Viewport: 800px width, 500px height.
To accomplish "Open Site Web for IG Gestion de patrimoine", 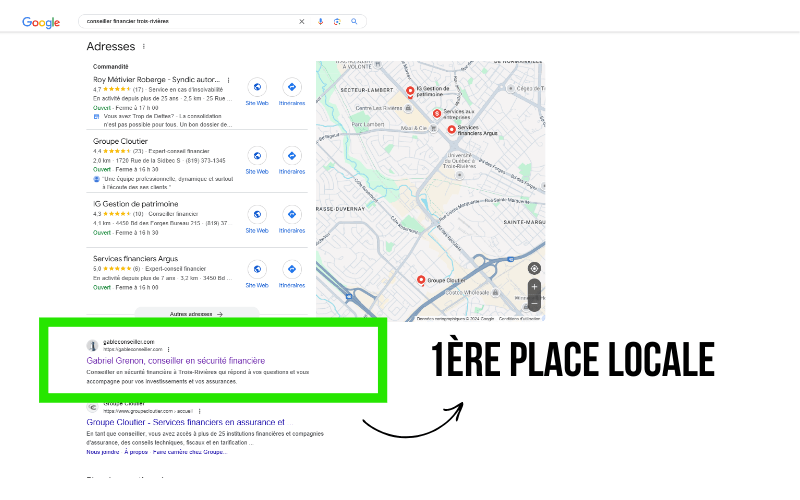I will [x=257, y=219].
